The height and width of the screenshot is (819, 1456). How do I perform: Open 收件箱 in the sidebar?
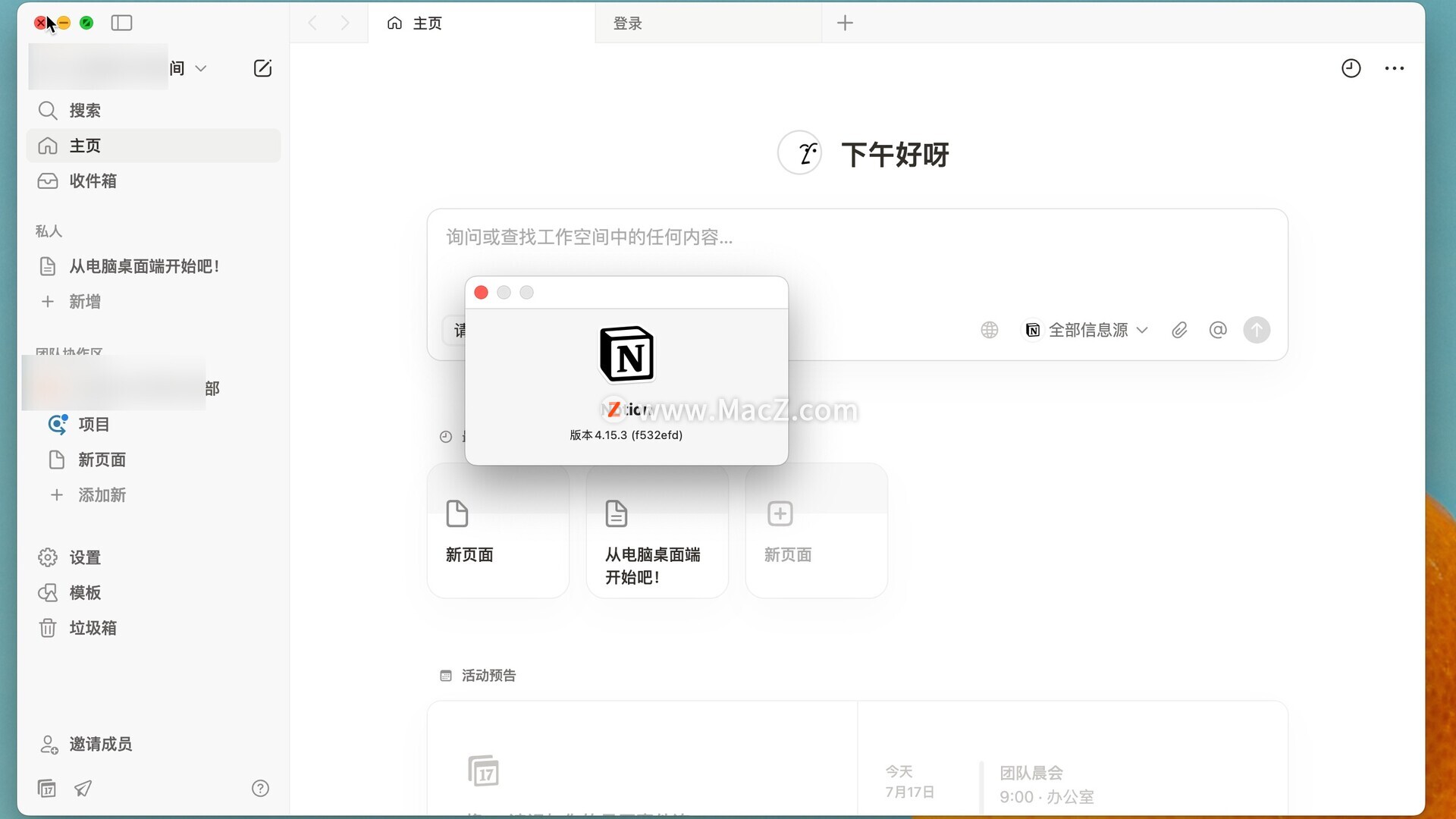tap(153, 180)
